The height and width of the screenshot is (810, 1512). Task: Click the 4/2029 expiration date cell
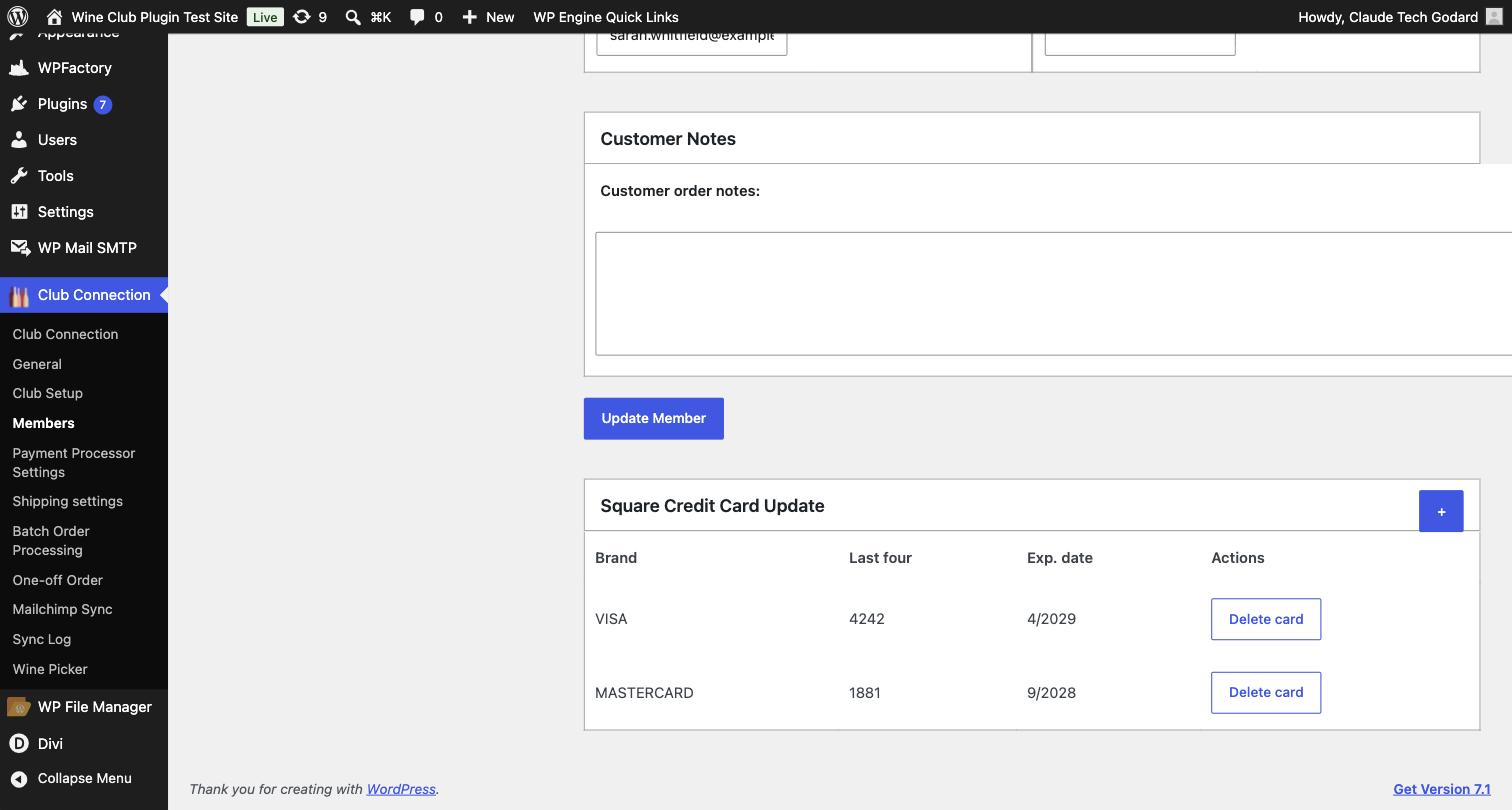(x=1051, y=619)
